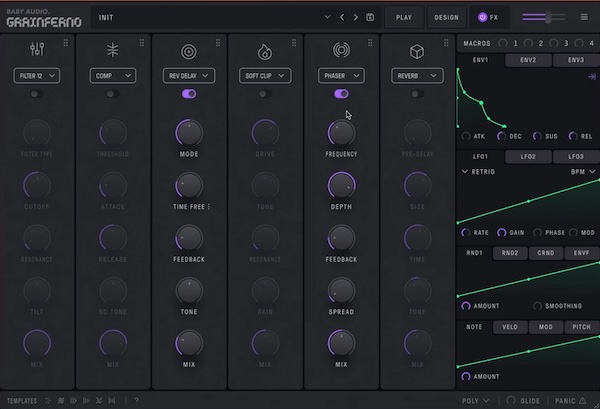Image resolution: width=600 pixels, height=409 pixels.
Task: Switch to the ENV3 tab
Action: (x=576, y=60)
